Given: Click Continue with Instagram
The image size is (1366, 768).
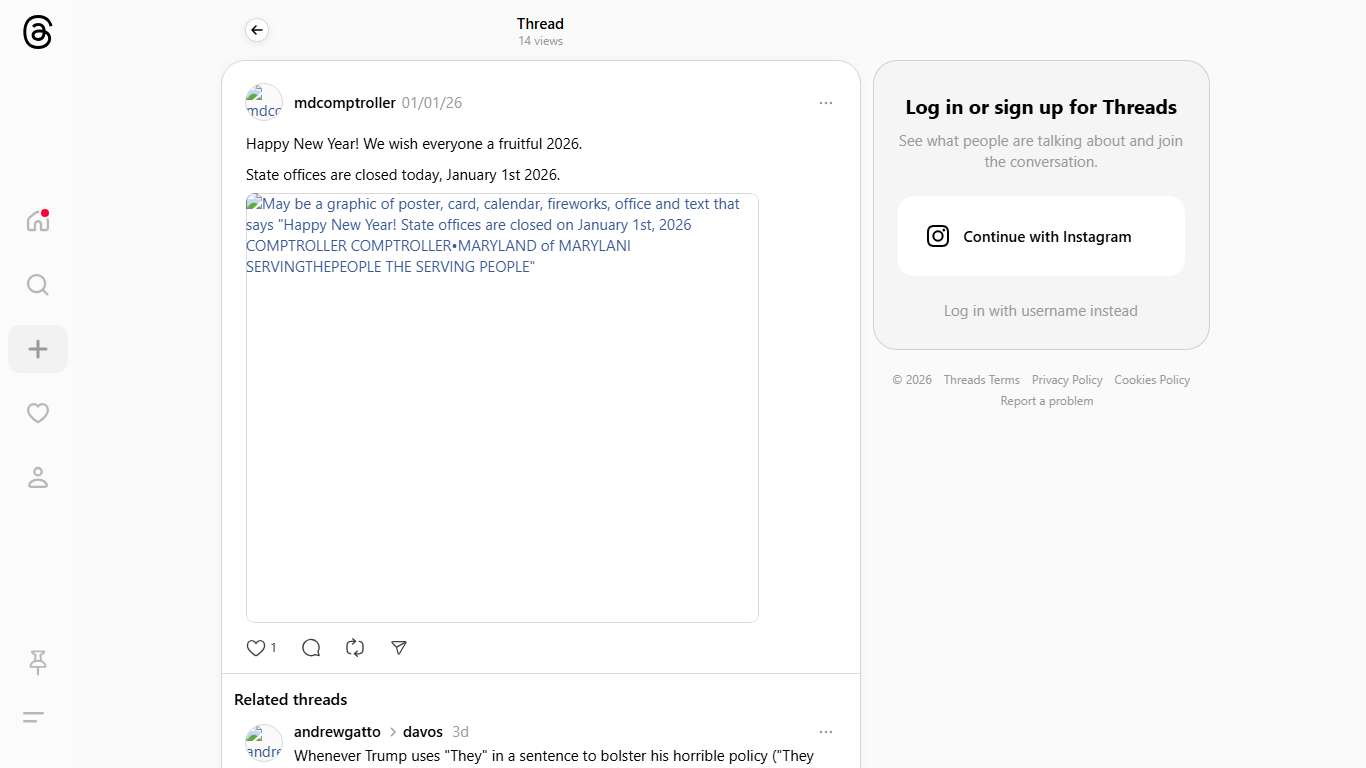Looking at the screenshot, I should pos(1041,236).
